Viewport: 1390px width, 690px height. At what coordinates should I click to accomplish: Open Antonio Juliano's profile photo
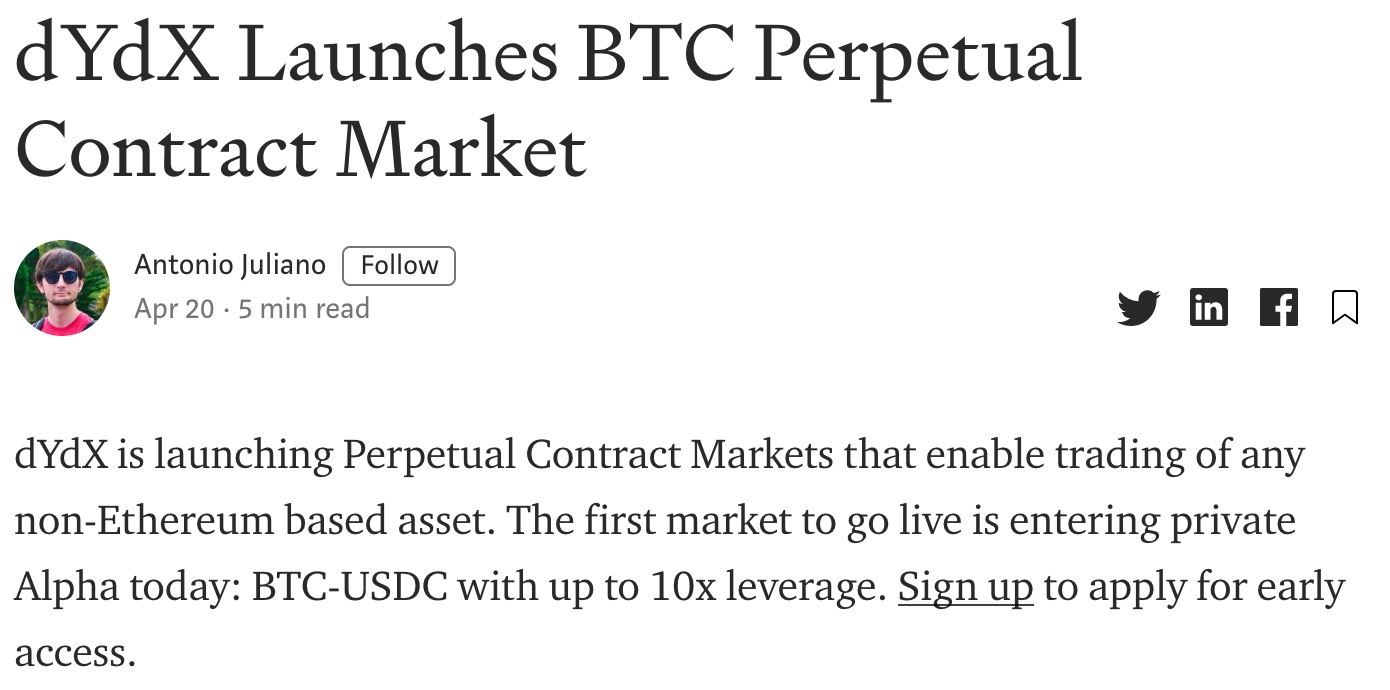tap(61, 287)
